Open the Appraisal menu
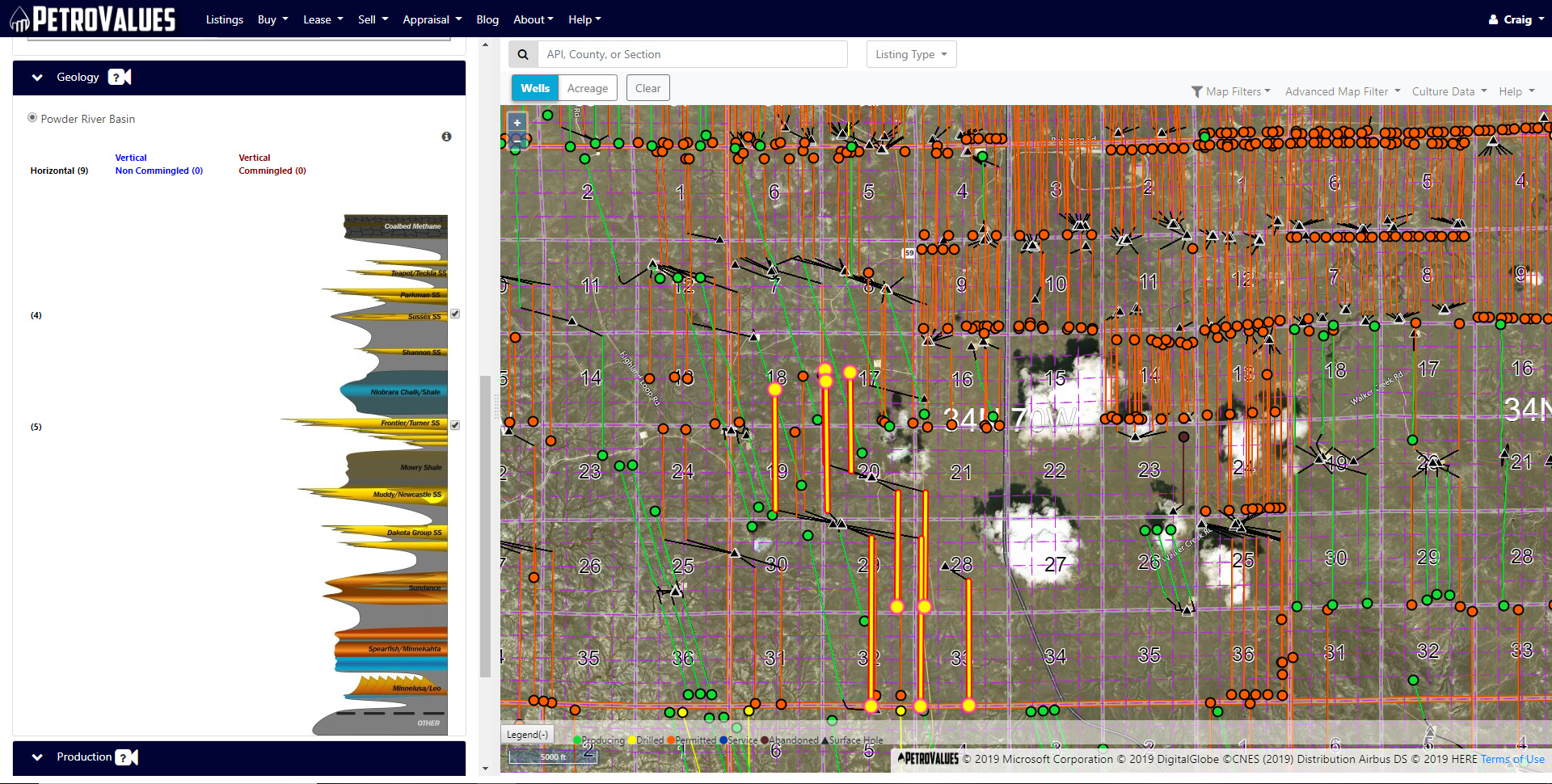Screen dimensions: 1552x784 click(432, 19)
